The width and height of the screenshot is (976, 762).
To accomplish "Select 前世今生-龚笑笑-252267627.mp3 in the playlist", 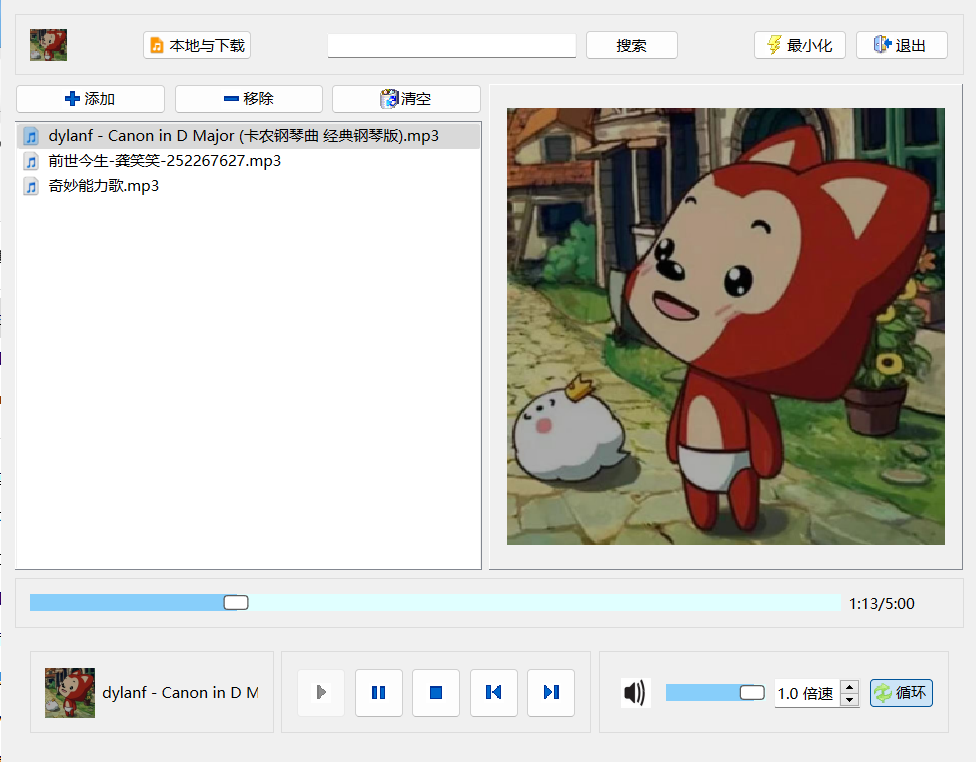I will point(248,161).
